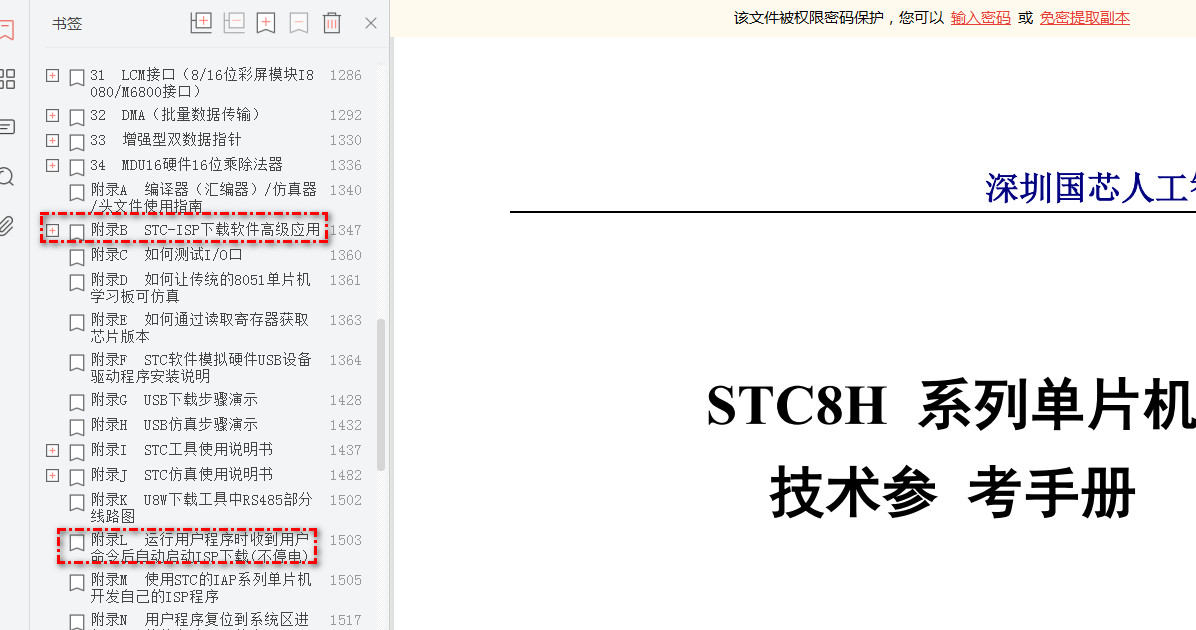Expand the 31 LCM接口 bookmark
The width and height of the screenshot is (1196, 630).
(x=53, y=75)
